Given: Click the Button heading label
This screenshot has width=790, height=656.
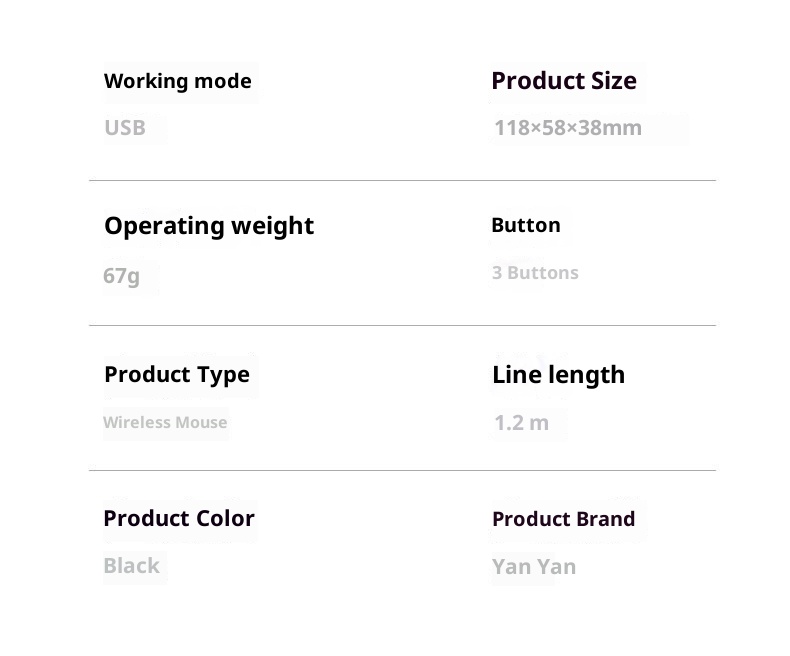Looking at the screenshot, I should [x=526, y=225].
